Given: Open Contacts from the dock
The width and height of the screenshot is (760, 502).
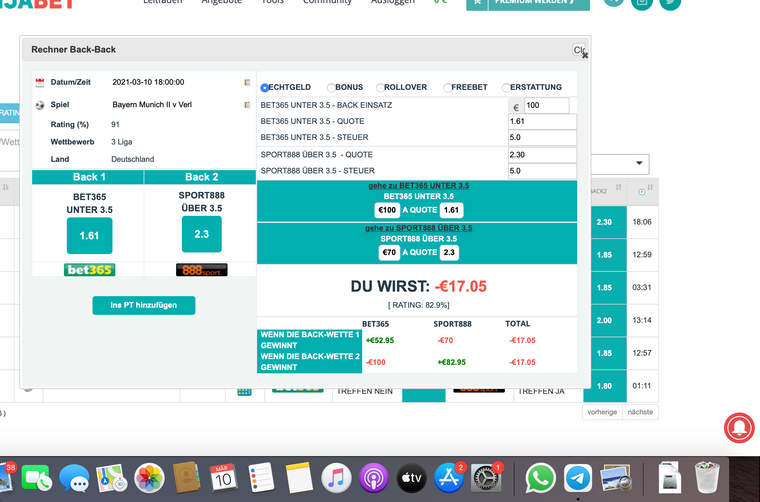Looking at the screenshot, I should [187, 478].
